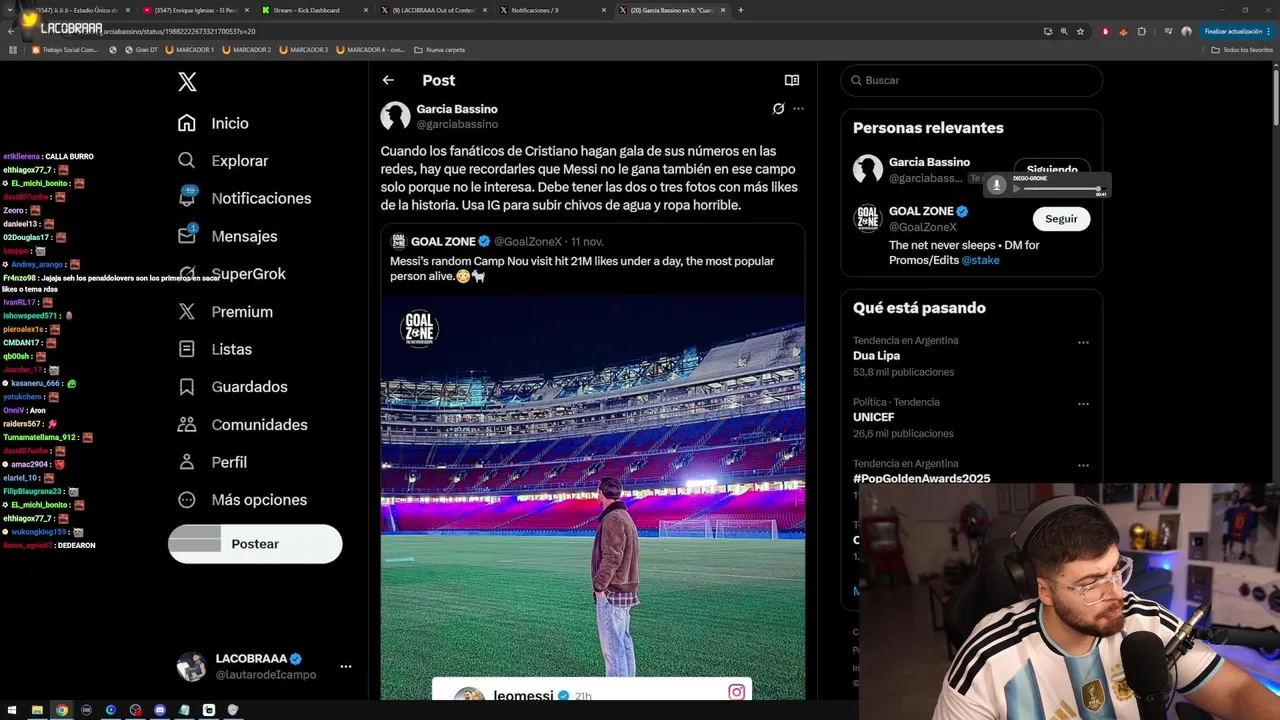This screenshot has width=1280, height=720.
Task: Open Perfil in sidebar
Action: (x=212, y=462)
